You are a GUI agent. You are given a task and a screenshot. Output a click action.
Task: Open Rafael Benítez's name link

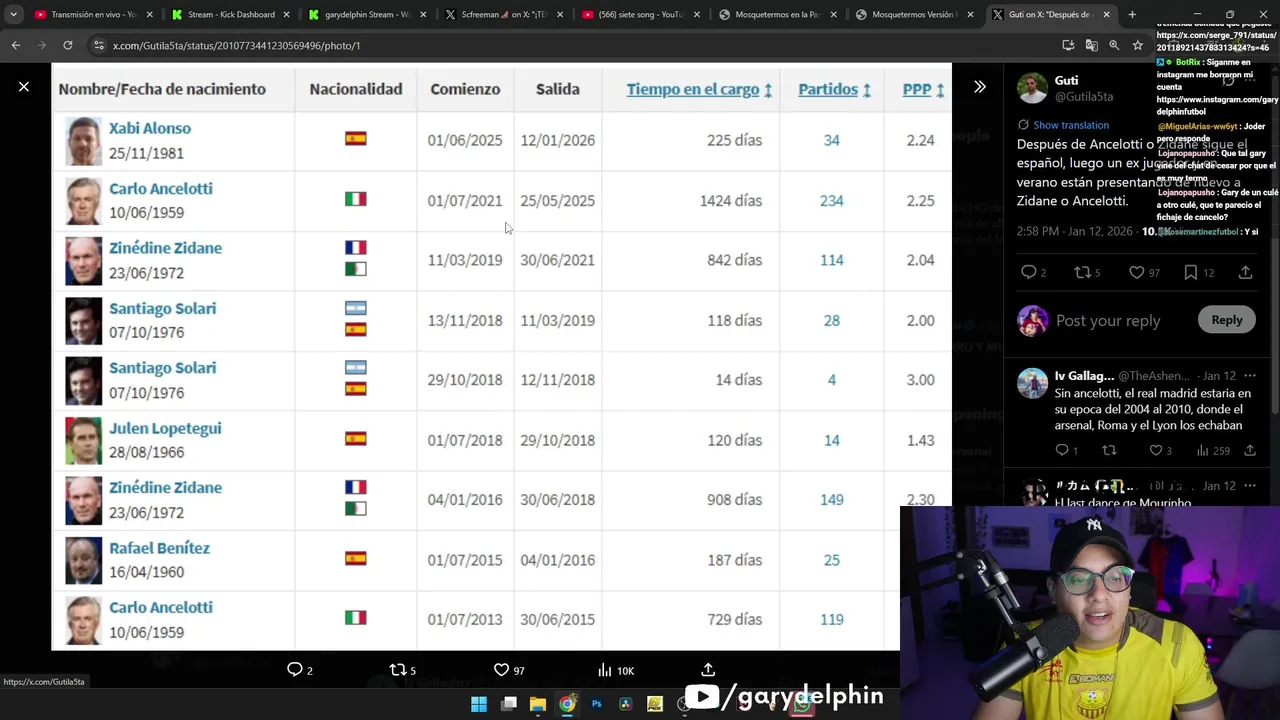(159, 548)
